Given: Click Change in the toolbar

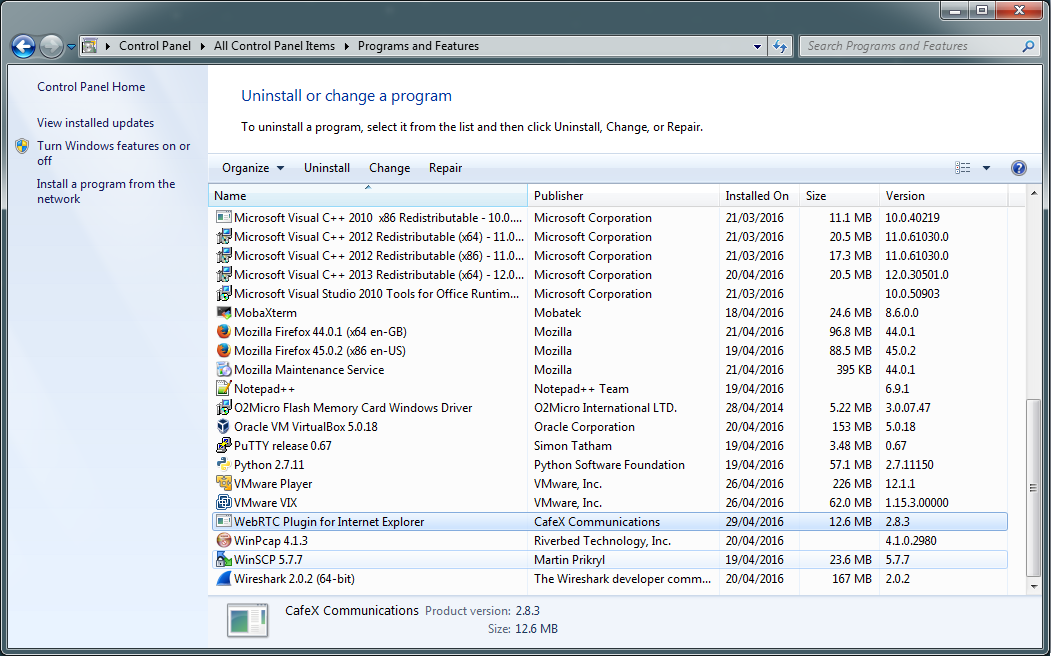Looking at the screenshot, I should tap(389, 168).
